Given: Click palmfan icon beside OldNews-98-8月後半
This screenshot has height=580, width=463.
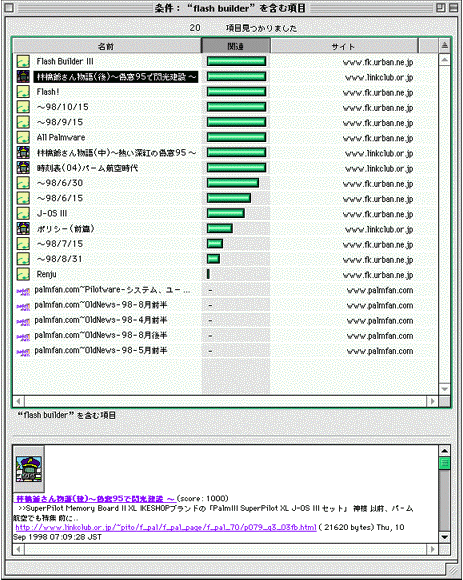Looking at the screenshot, I should 23,337.
